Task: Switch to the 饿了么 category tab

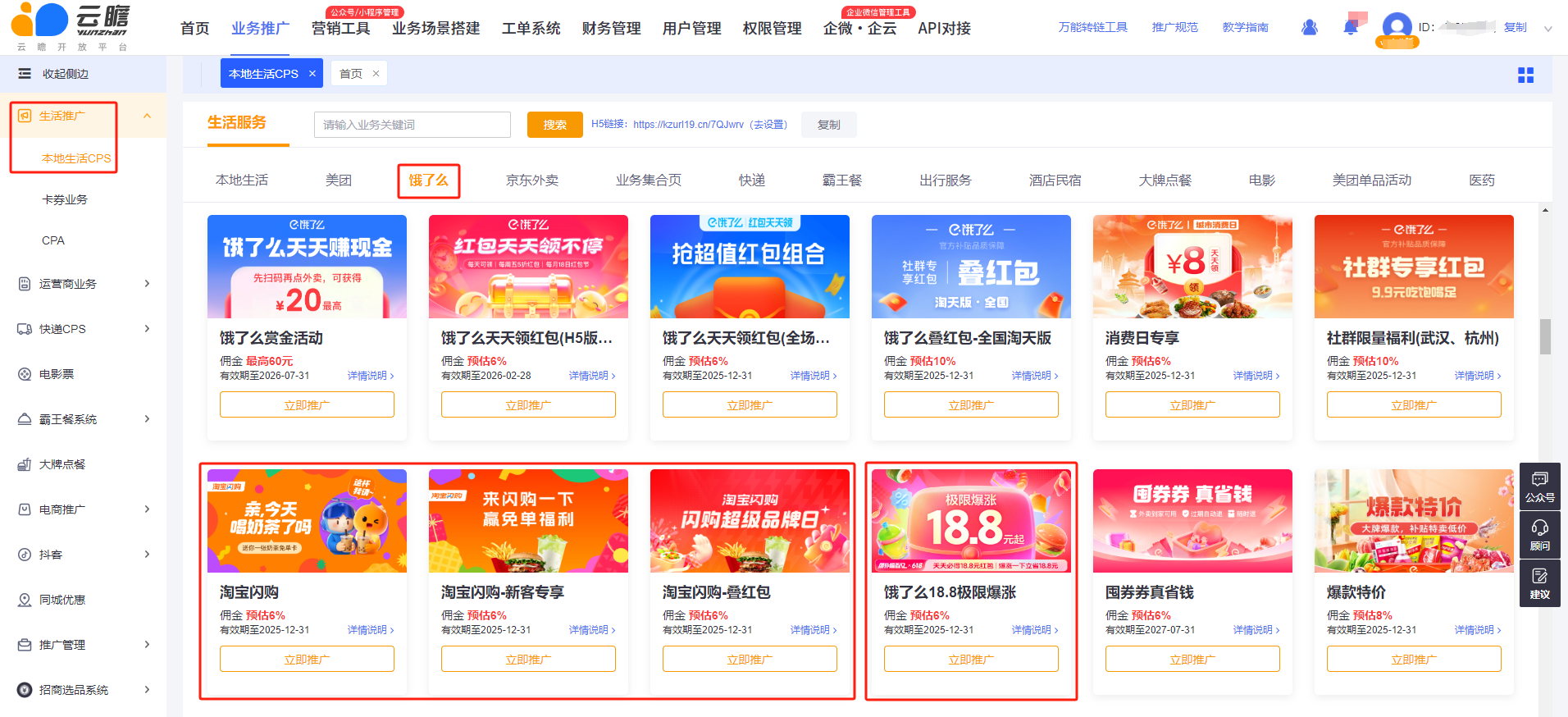Action: coord(428,180)
